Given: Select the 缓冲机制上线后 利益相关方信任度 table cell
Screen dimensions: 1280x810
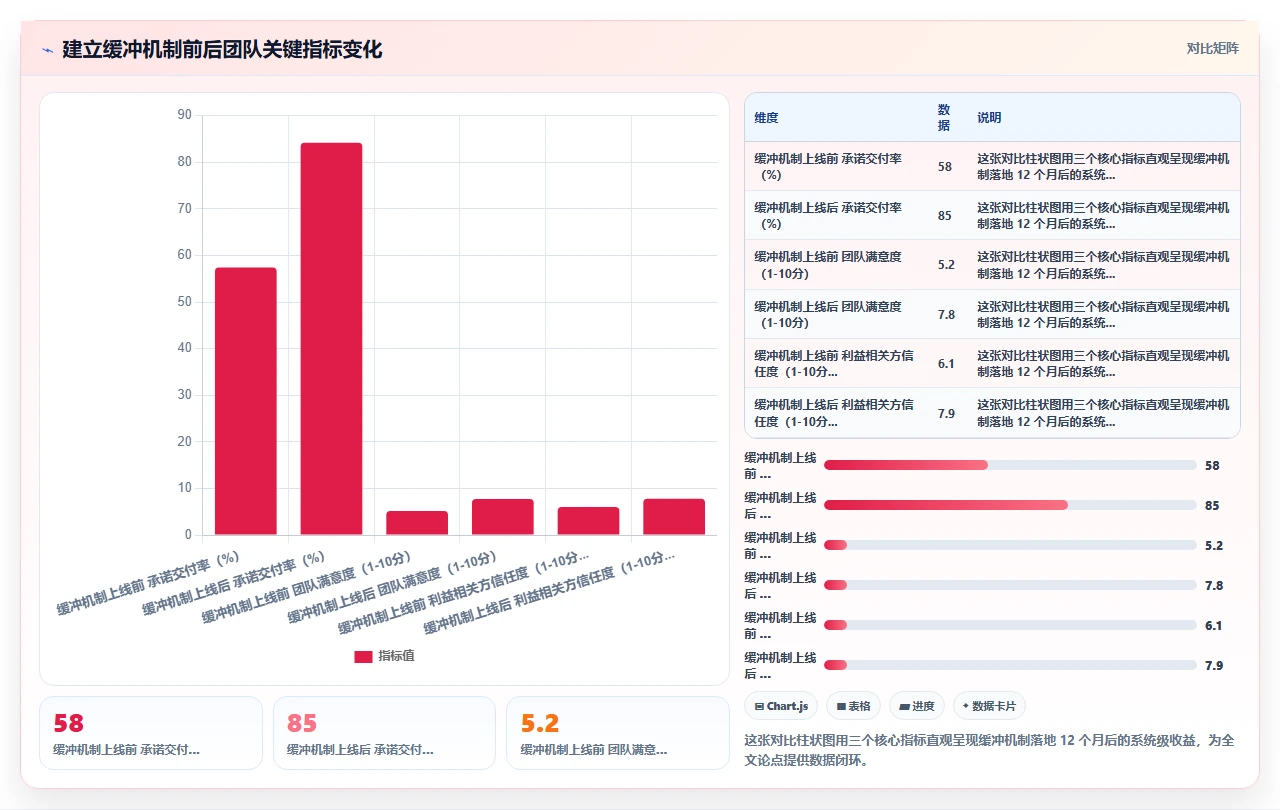Looking at the screenshot, I should (836, 413).
